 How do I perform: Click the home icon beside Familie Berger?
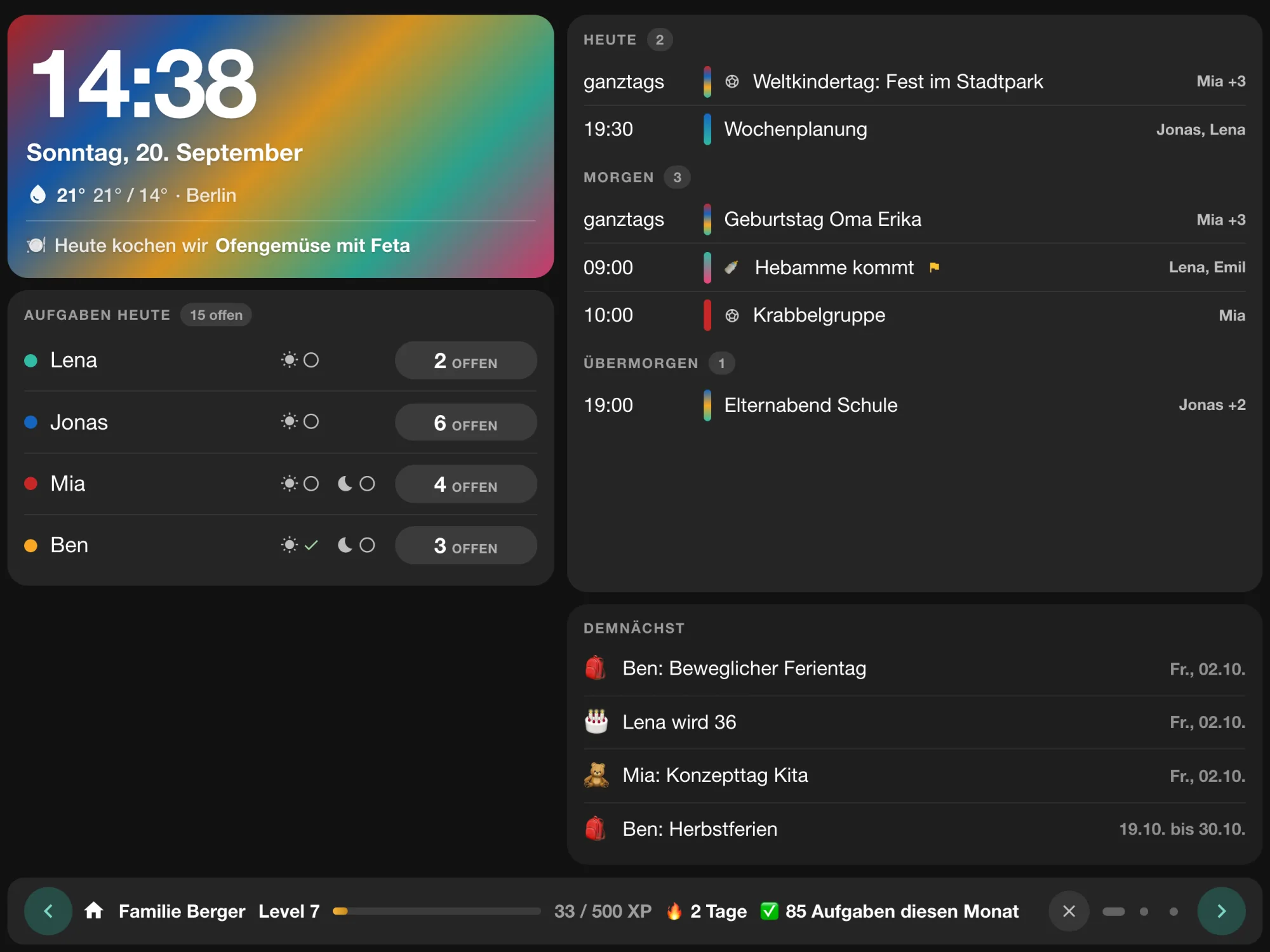pyautogui.click(x=94, y=911)
